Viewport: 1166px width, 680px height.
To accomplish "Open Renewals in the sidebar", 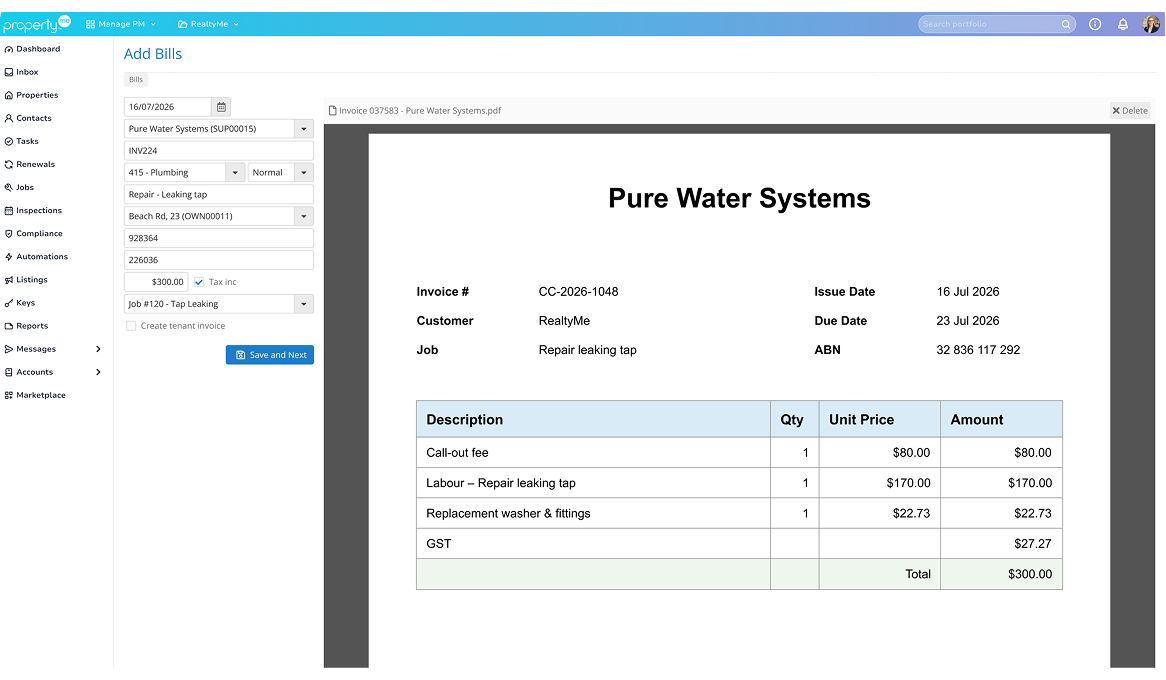I will pyautogui.click(x=30, y=164).
